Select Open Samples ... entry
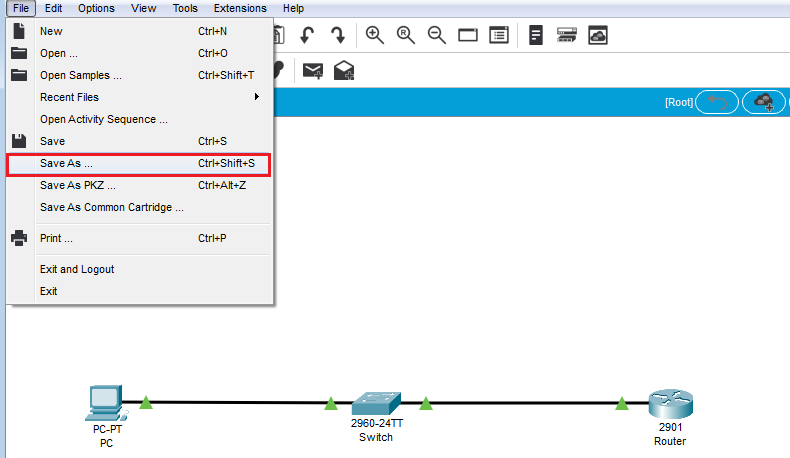 click(139, 75)
